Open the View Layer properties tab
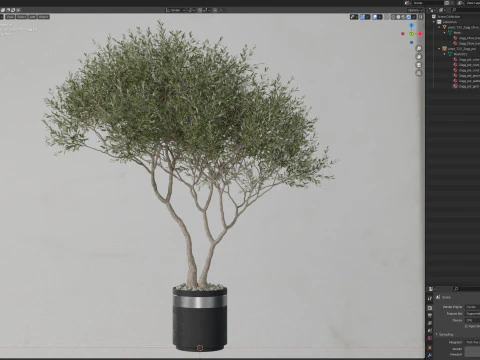 coord(430,323)
